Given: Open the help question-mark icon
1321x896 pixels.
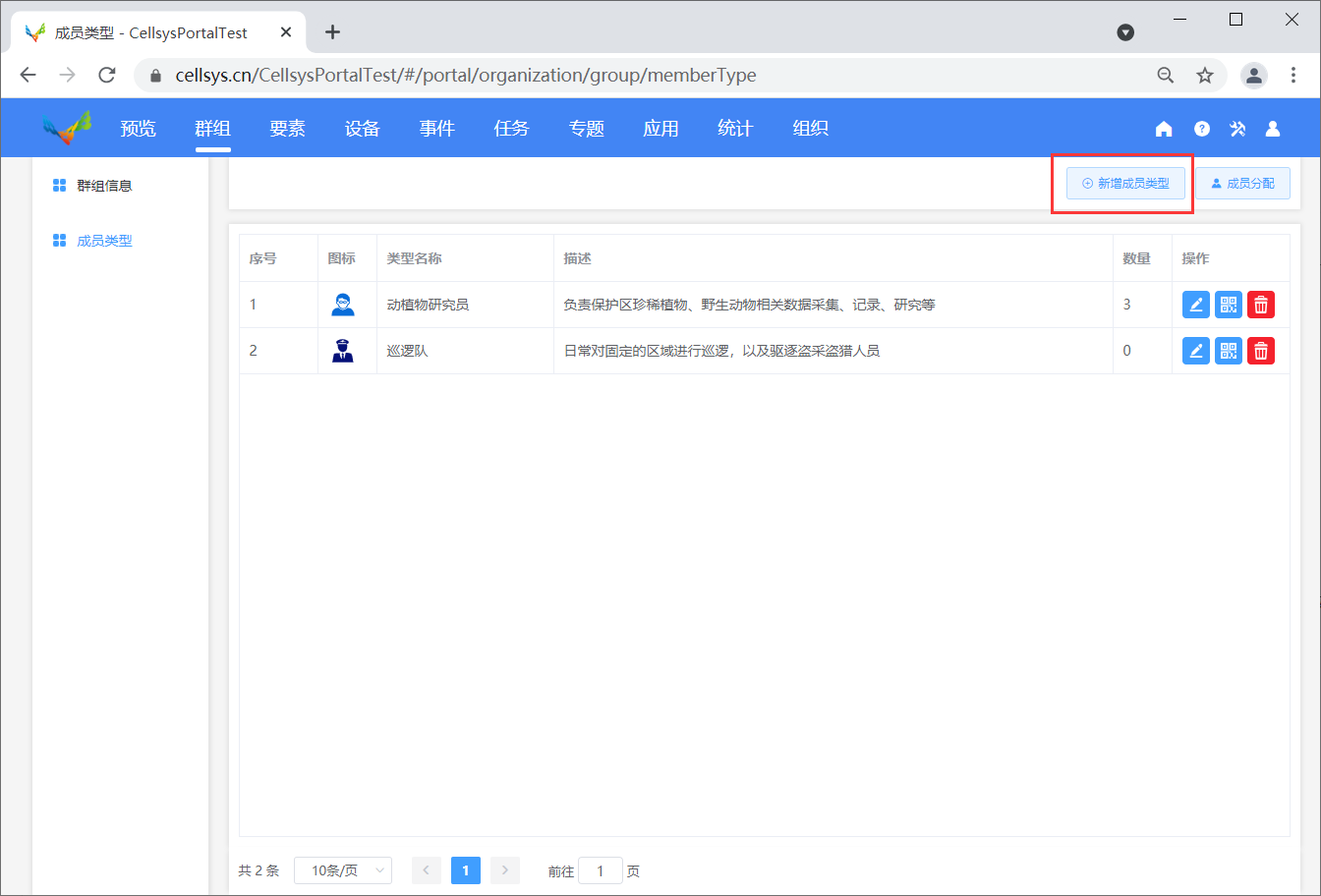Looking at the screenshot, I should (x=1201, y=129).
